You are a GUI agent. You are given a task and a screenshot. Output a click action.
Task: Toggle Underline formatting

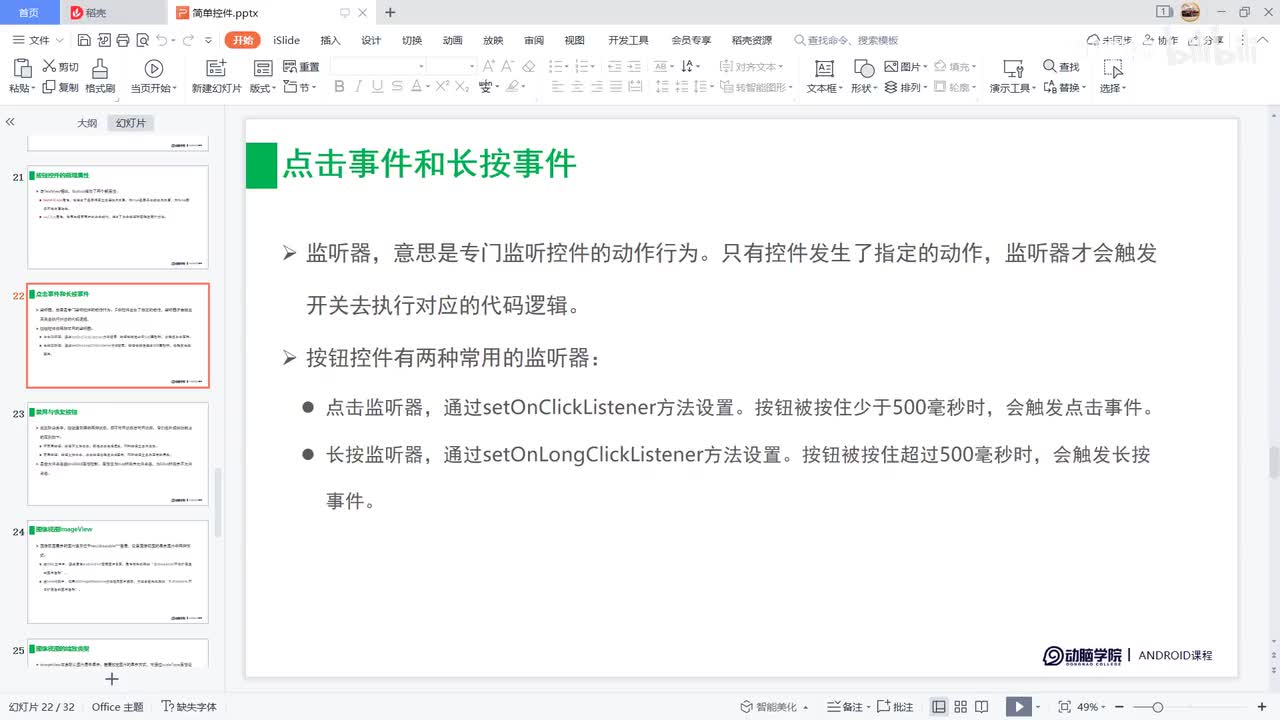[x=379, y=87]
